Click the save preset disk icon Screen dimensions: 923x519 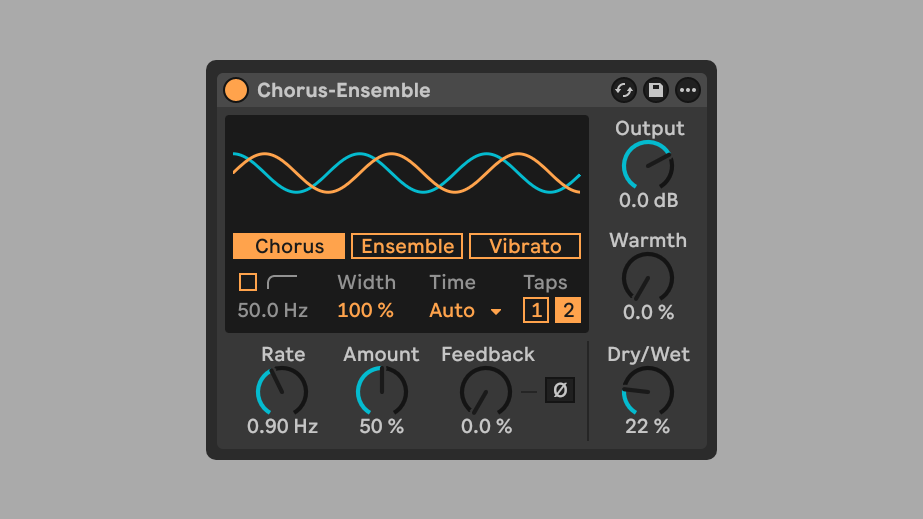pyautogui.click(x=656, y=90)
